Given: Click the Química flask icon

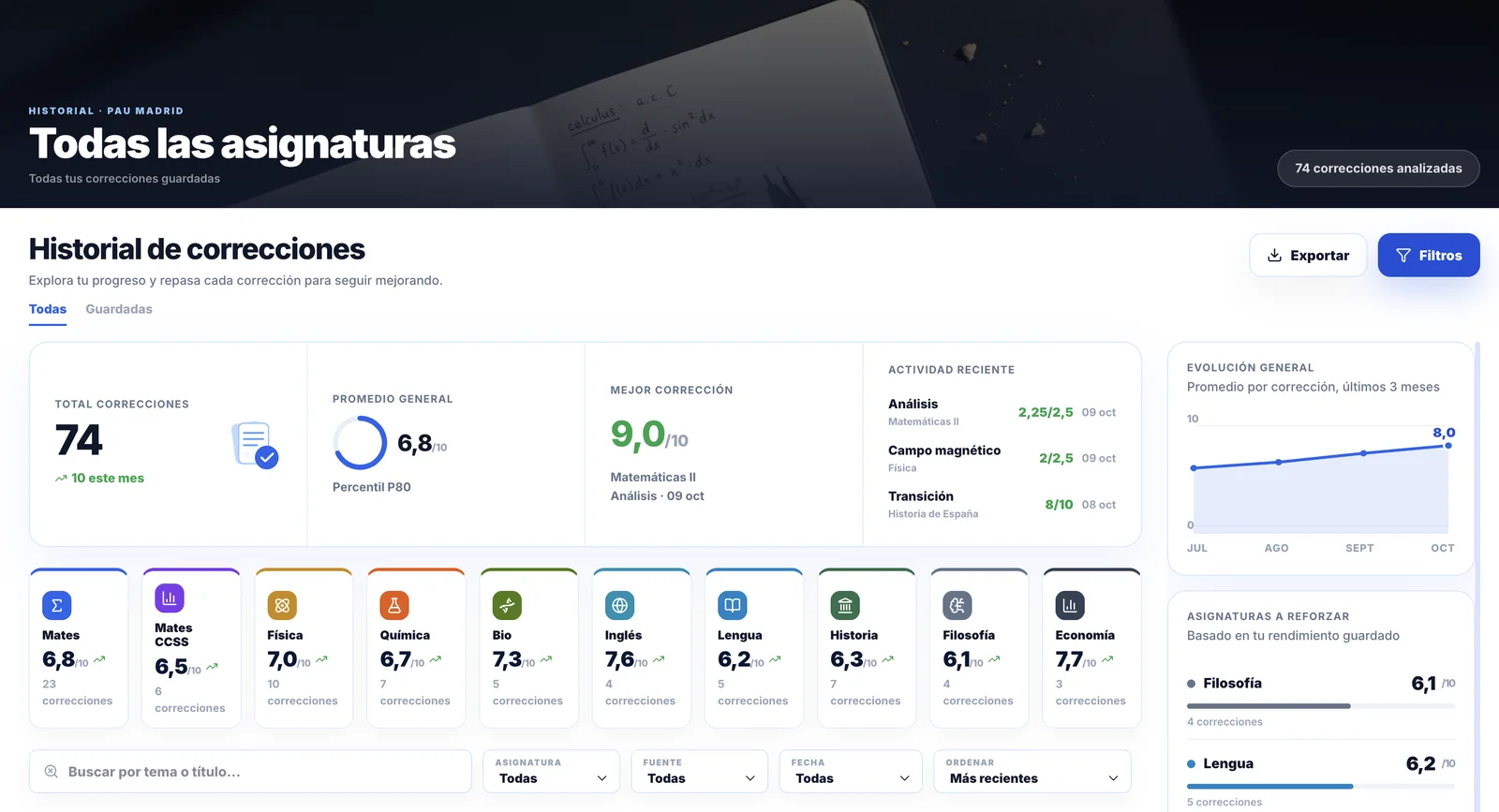Looking at the screenshot, I should point(394,606).
